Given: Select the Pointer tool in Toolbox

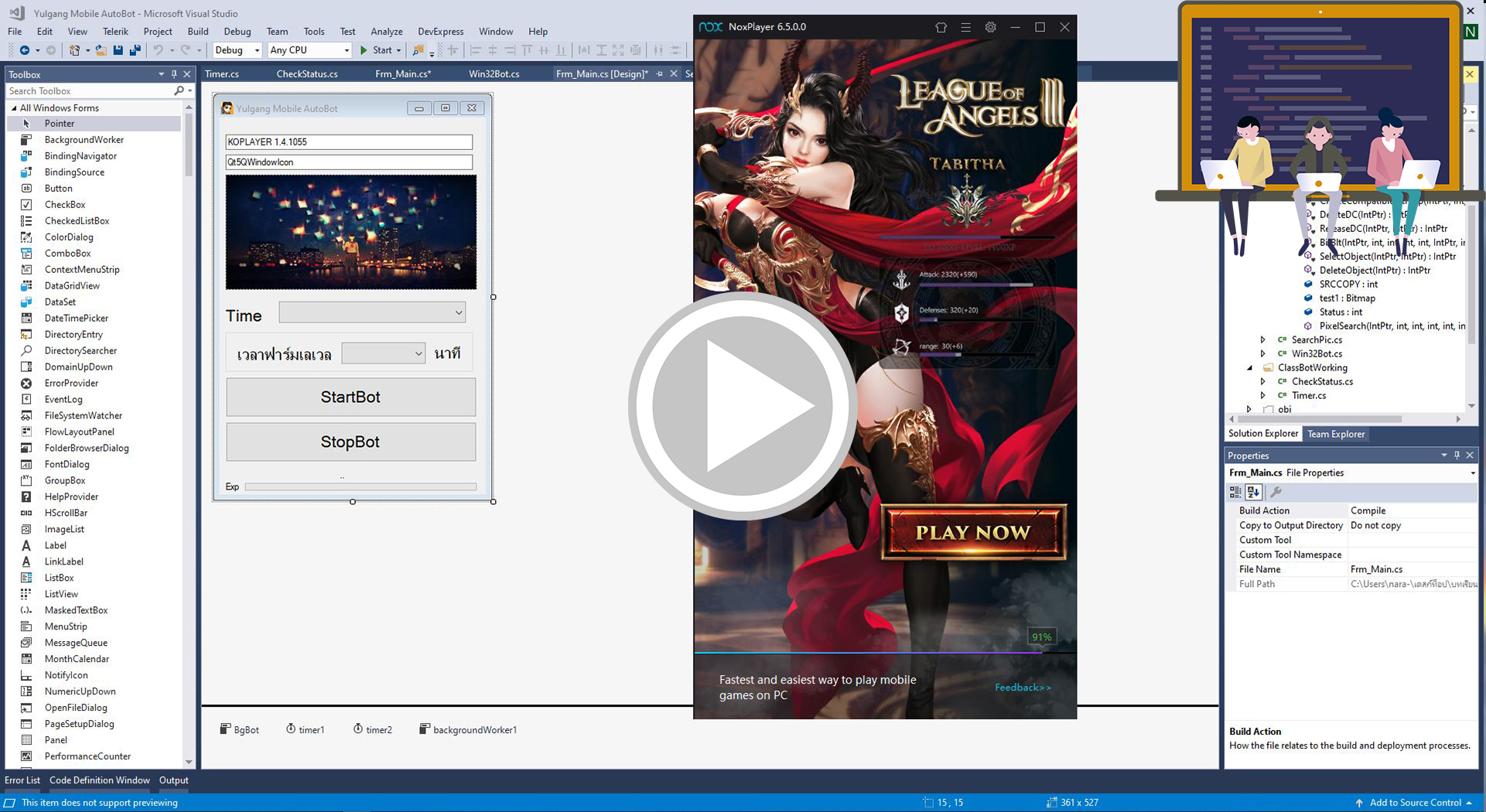Looking at the screenshot, I should (94, 124).
